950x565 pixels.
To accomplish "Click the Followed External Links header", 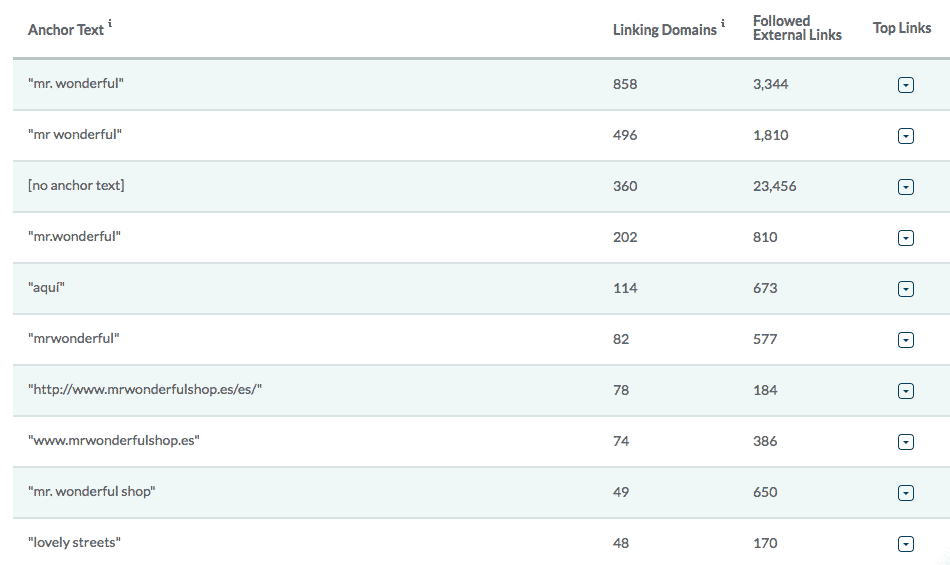I will click(797, 28).
